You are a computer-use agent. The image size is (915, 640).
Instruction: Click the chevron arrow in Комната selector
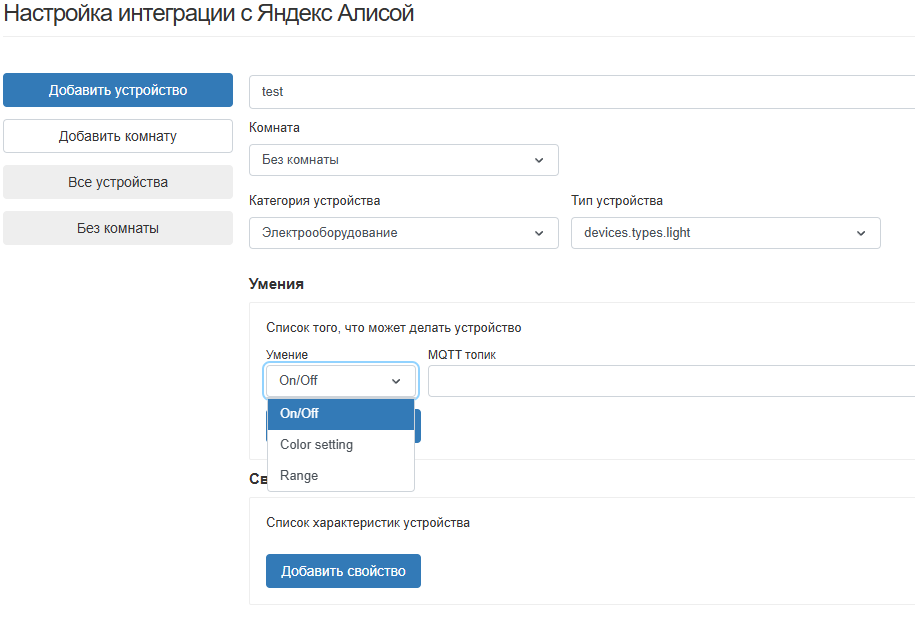(x=539, y=160)
